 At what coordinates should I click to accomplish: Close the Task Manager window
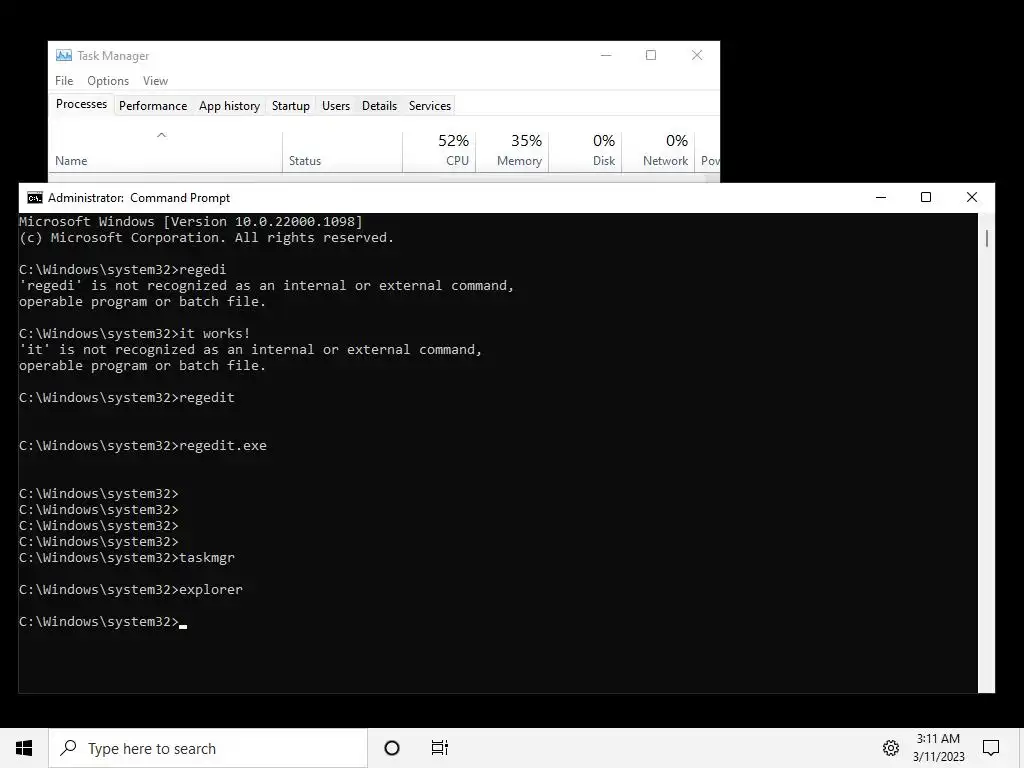pos(697,55)
